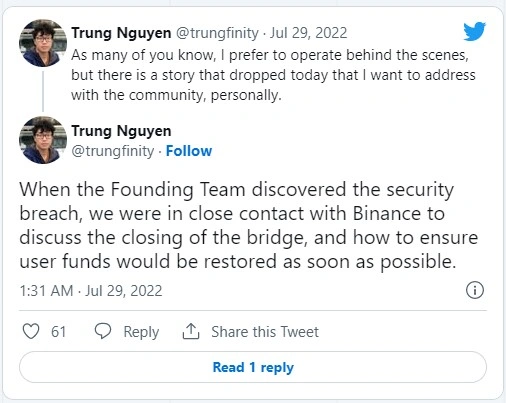Visit @trungfinity handle in parent tweet header

[217, 33]
